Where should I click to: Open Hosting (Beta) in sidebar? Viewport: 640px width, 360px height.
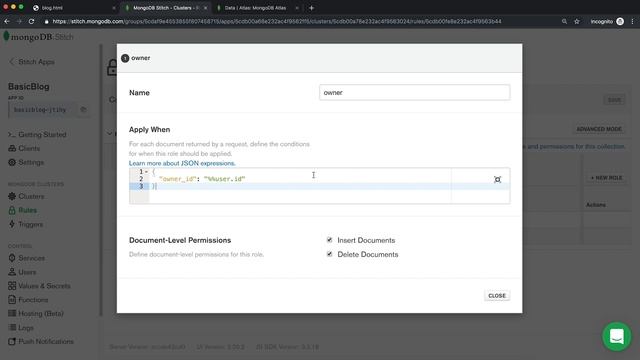pyautogui.click(x=41, y=313)
